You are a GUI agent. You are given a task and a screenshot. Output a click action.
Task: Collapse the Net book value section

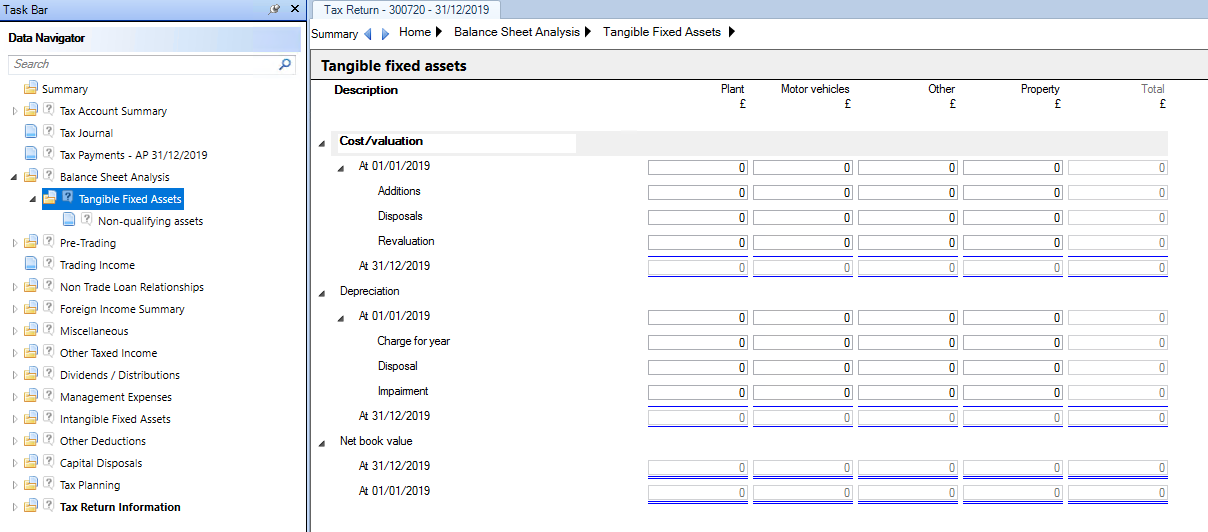(322, 443)
